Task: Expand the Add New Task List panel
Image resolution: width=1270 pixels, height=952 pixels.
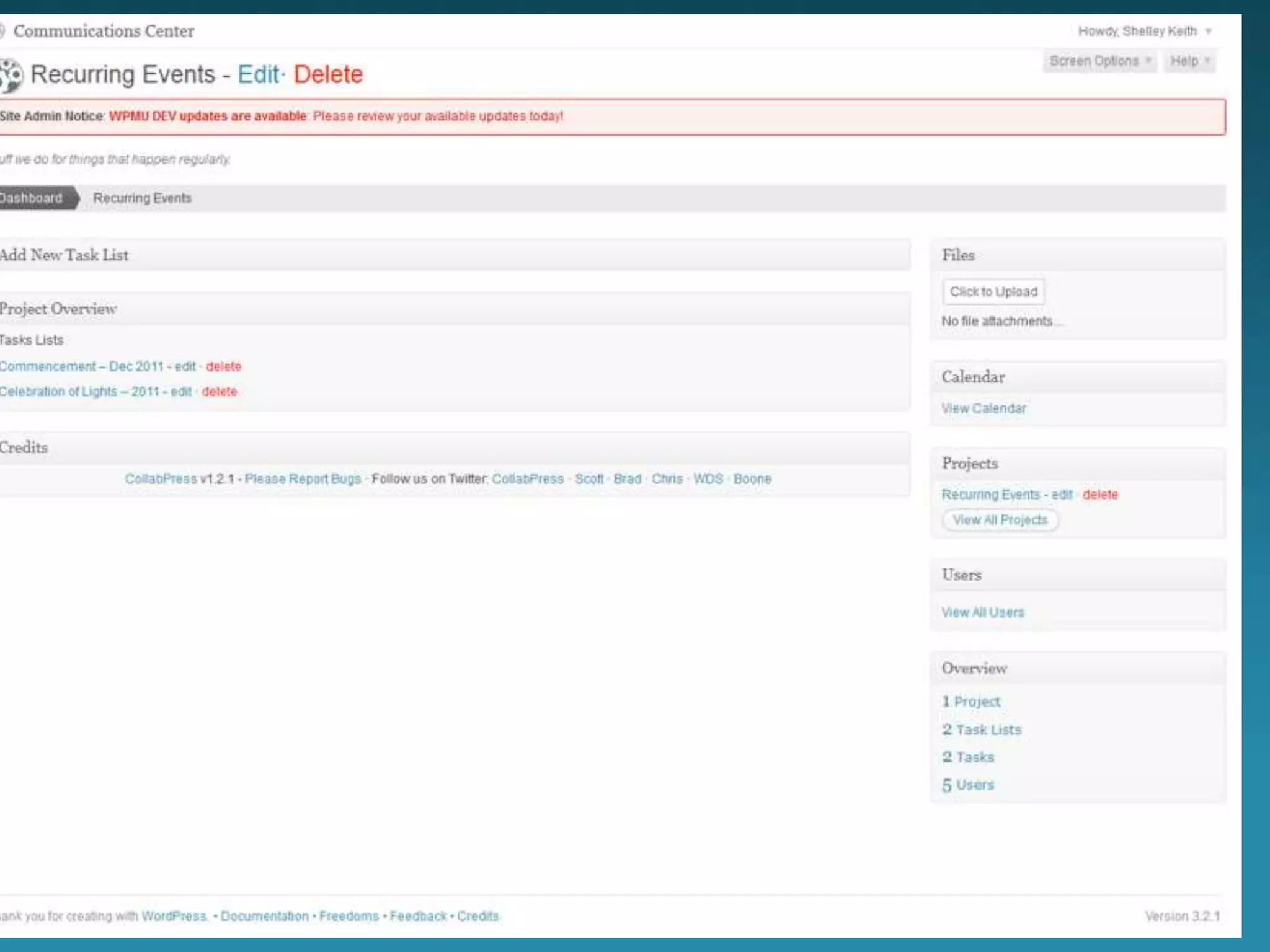Action: point(64,255)
